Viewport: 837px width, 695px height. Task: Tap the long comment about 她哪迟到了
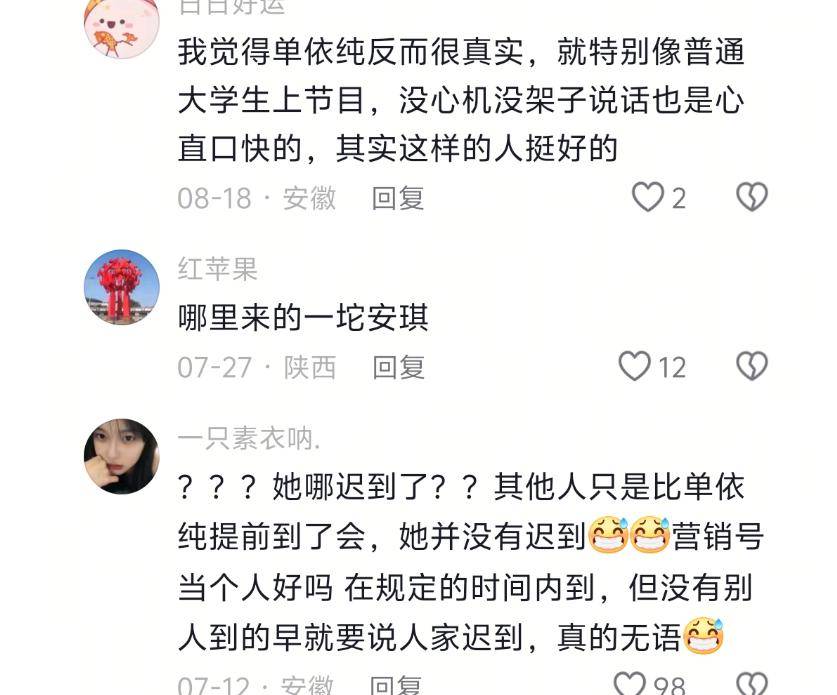tap(471, 563)
